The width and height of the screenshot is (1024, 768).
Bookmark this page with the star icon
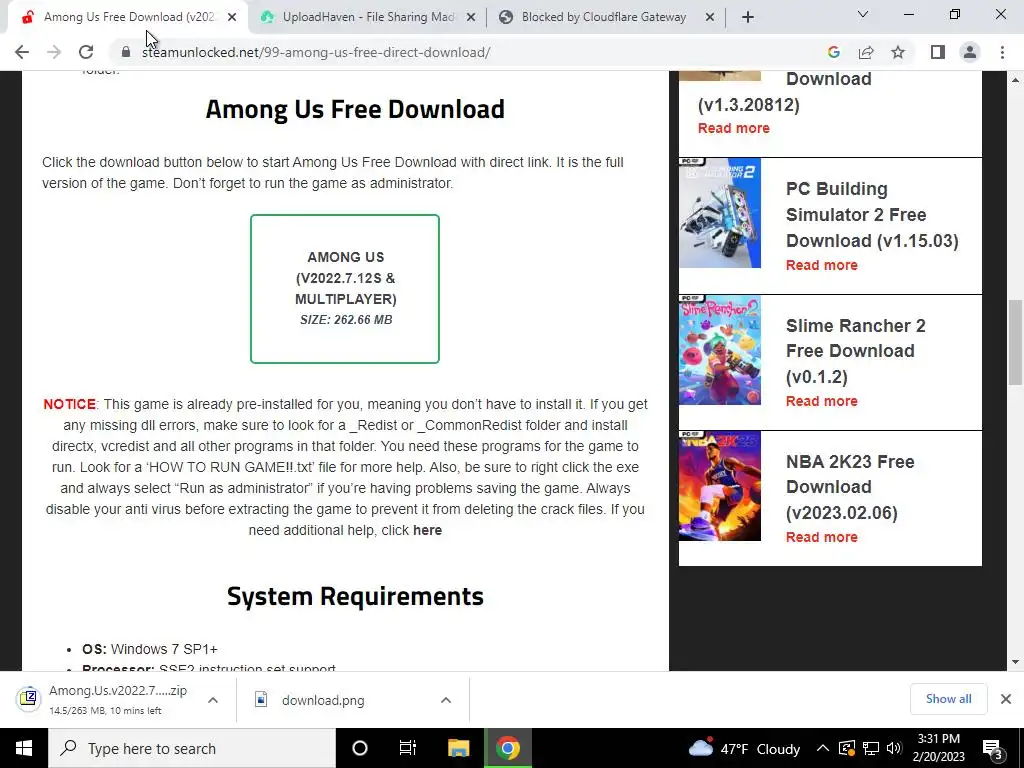pyautogui.click(x=898, y=52)
